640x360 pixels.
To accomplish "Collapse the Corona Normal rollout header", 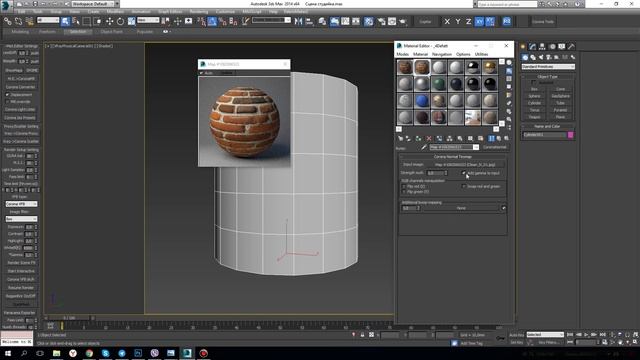I will (453, 157).
